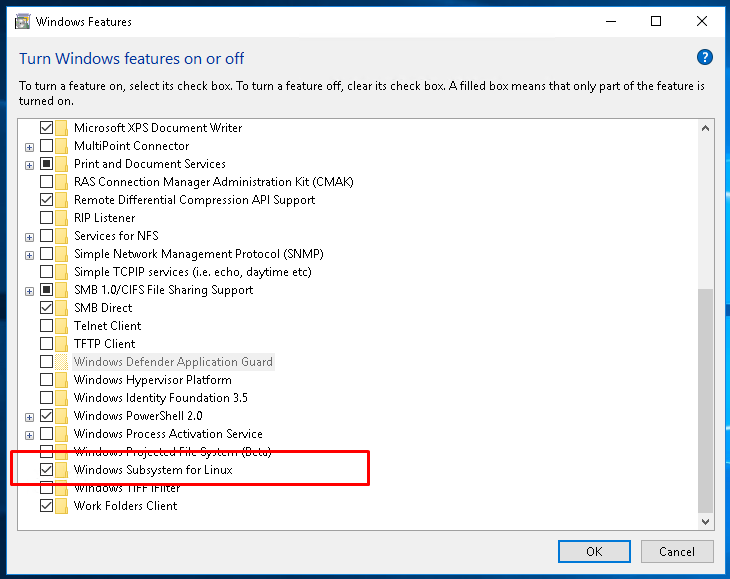The width and height of the screenshot is (730, 579).
Task: Click greyed icon beside Windows Defender Application Guard
Action: click(61, 362)
